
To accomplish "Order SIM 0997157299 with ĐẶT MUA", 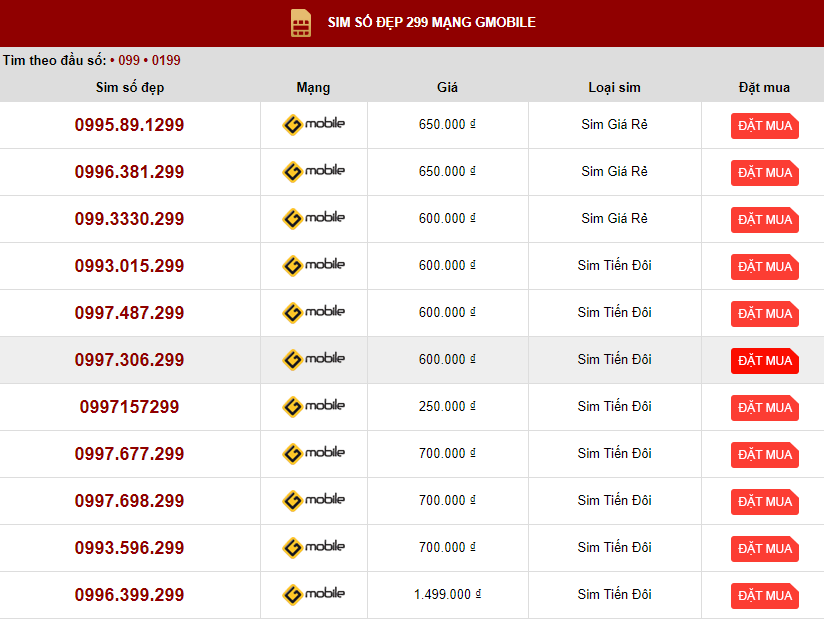I will 765,408.
